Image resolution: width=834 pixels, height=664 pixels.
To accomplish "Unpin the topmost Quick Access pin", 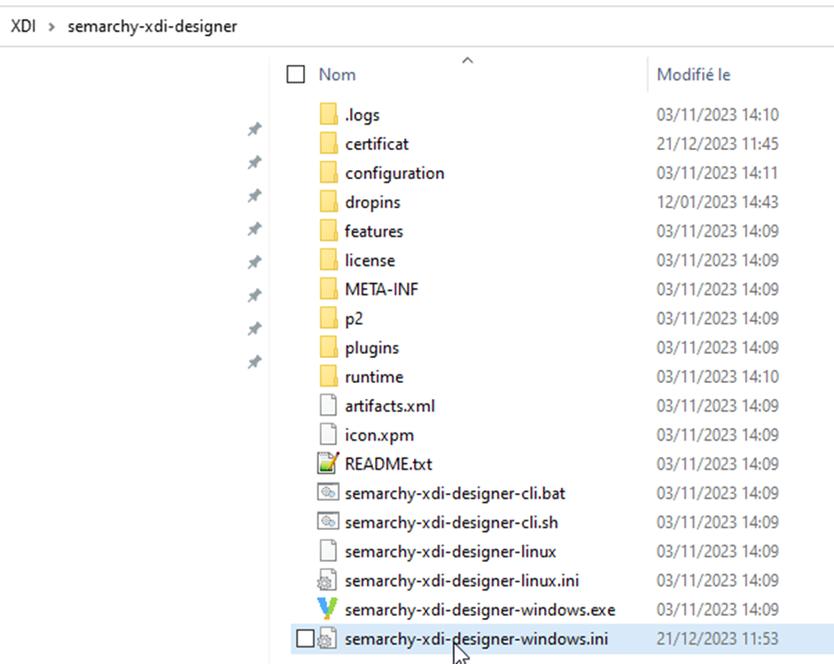I will (x=254, y=129).
